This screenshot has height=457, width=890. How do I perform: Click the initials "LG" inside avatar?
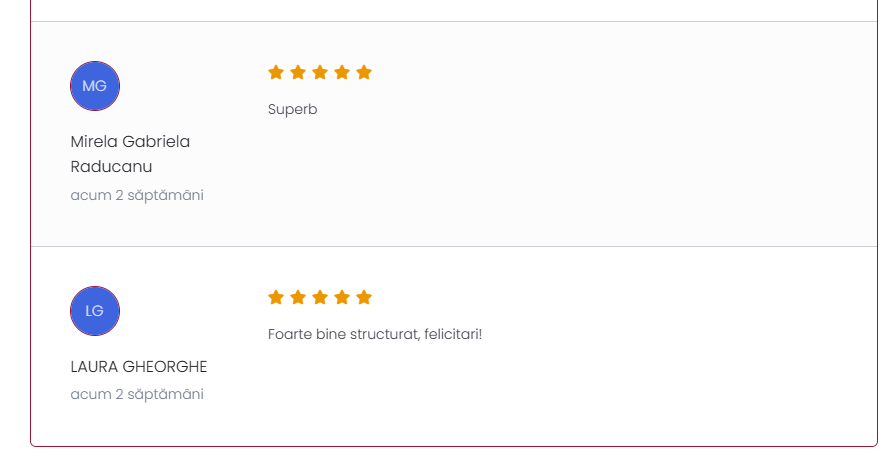95,311
